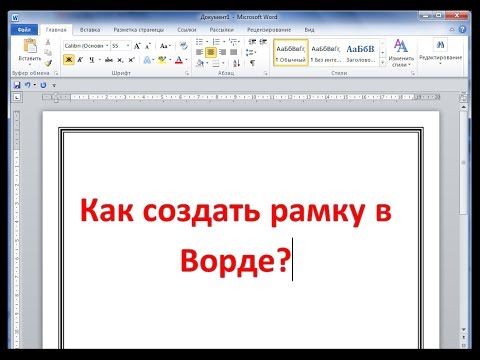Justify paragraph text

tap(233, 52)
